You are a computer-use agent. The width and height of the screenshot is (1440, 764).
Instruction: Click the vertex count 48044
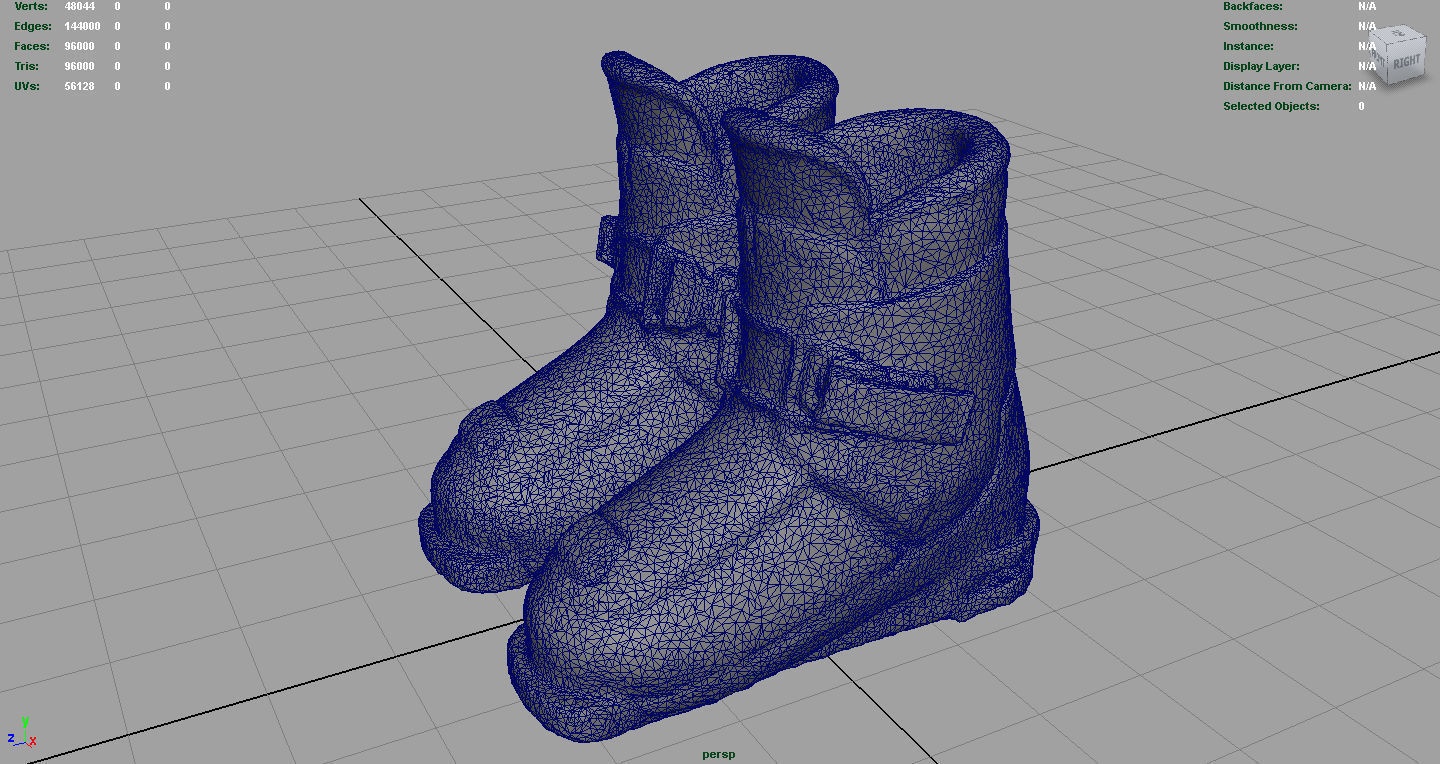80,6
